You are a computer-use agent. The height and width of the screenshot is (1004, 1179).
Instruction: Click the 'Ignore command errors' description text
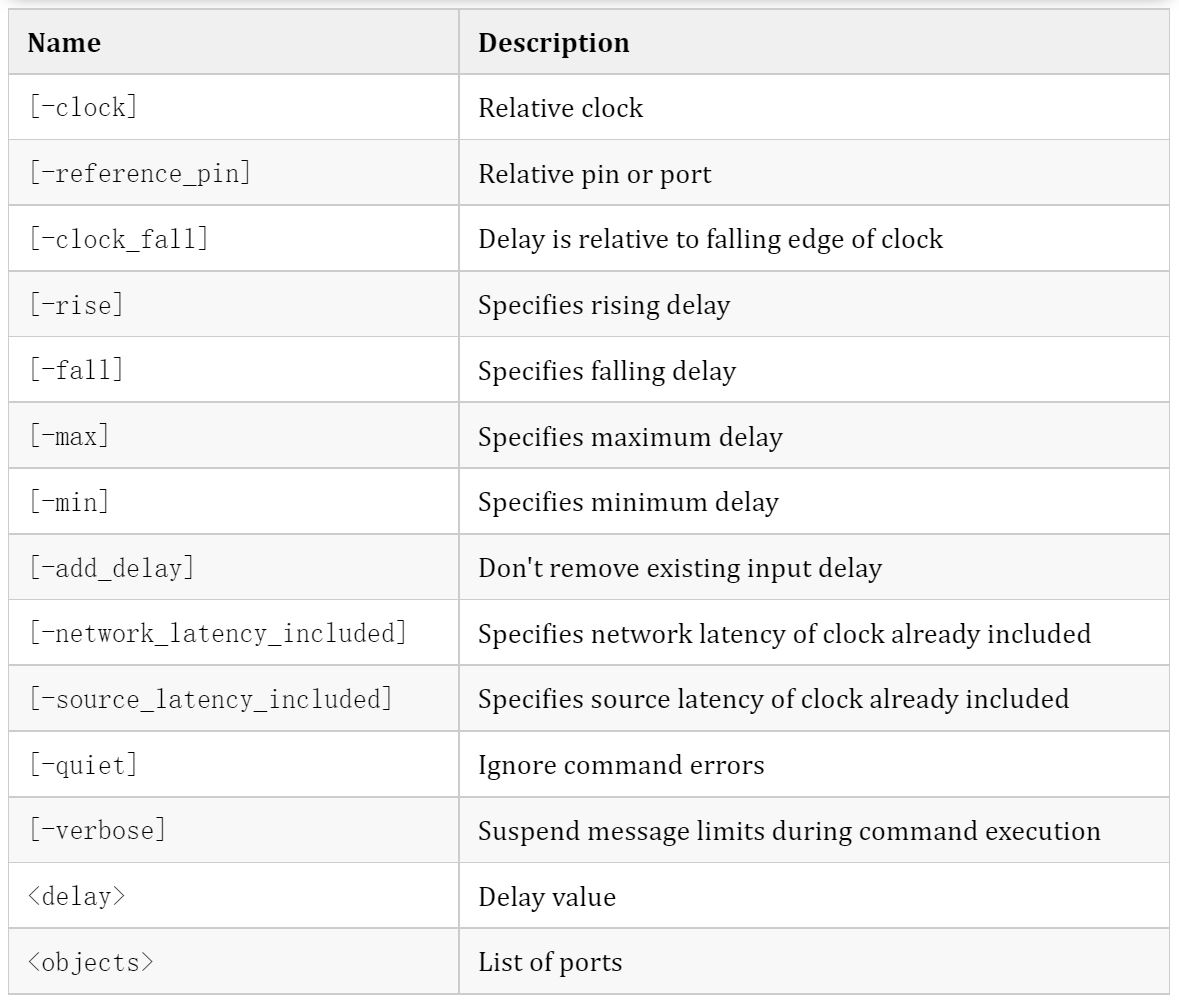621,765
